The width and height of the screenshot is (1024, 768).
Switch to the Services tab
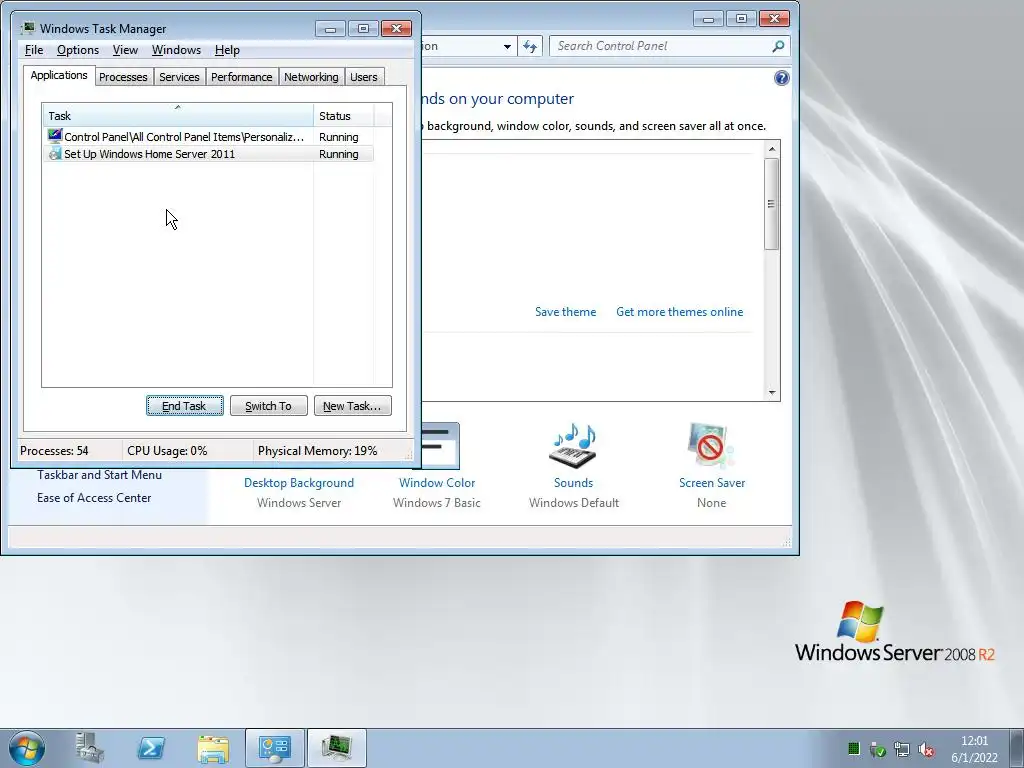(179, 77)
